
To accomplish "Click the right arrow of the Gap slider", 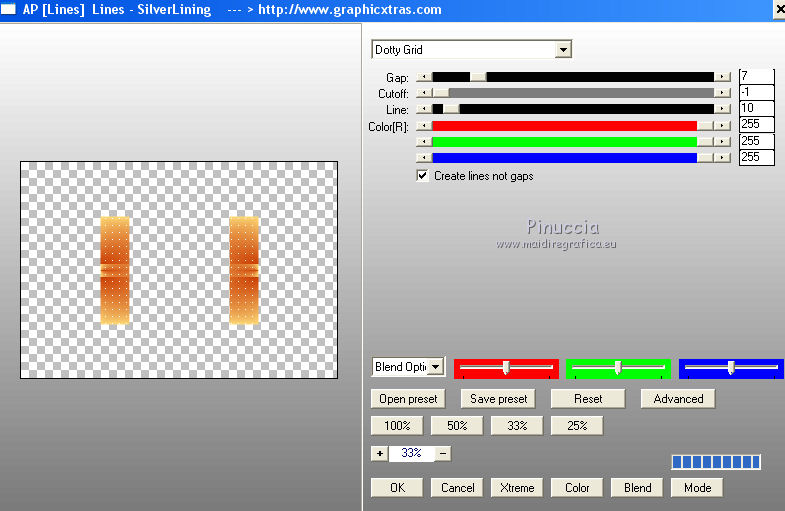I will point(722,77).
